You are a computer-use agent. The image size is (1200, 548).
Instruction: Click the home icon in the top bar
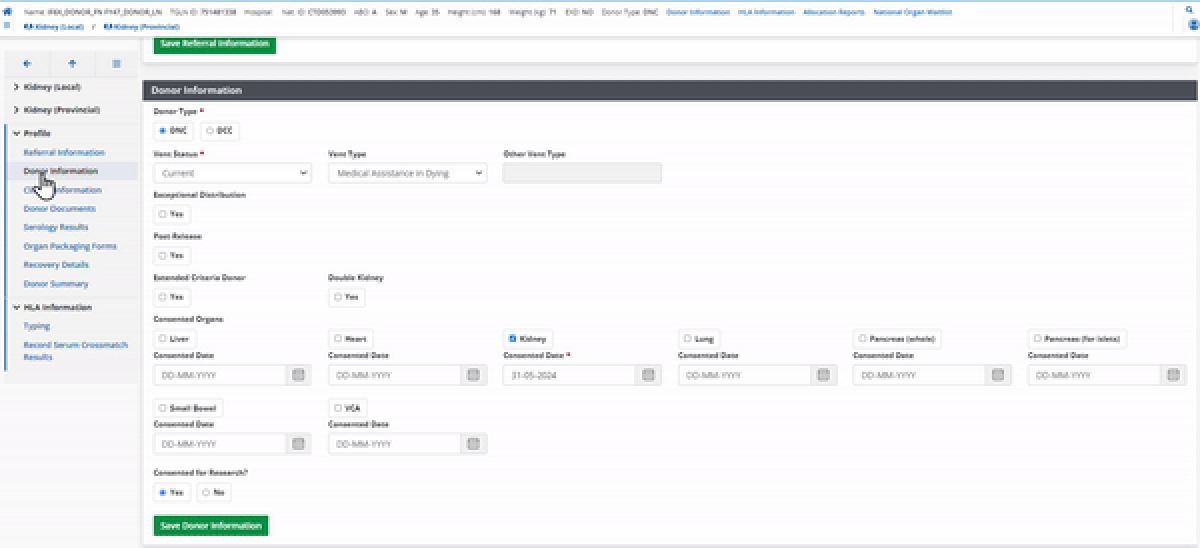click(8, 12)
